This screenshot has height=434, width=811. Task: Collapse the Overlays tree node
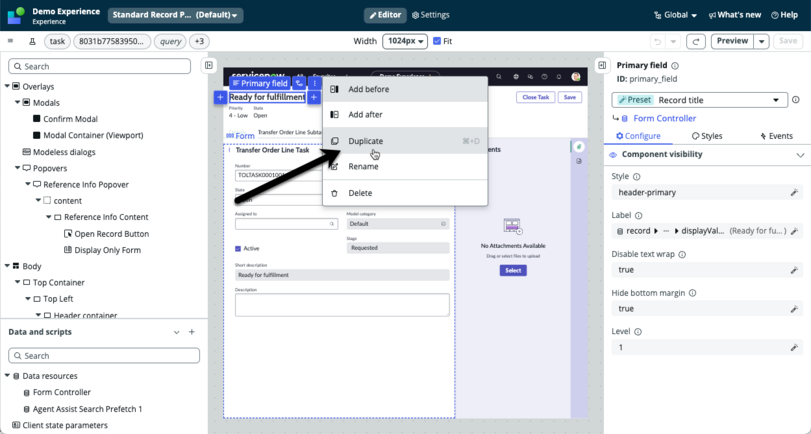[7, 86]
